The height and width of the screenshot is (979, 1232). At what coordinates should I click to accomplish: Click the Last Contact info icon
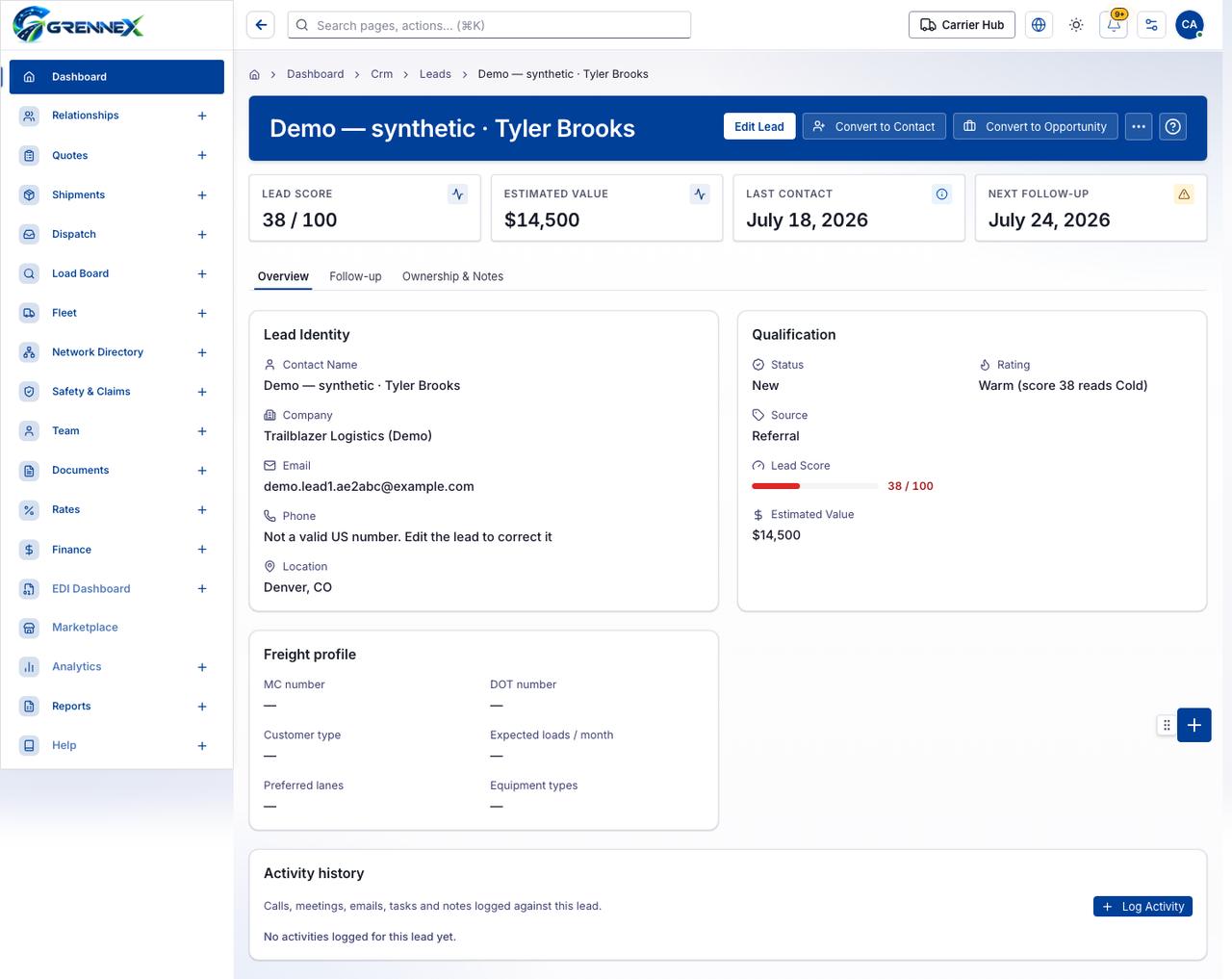tap(942, 194)
